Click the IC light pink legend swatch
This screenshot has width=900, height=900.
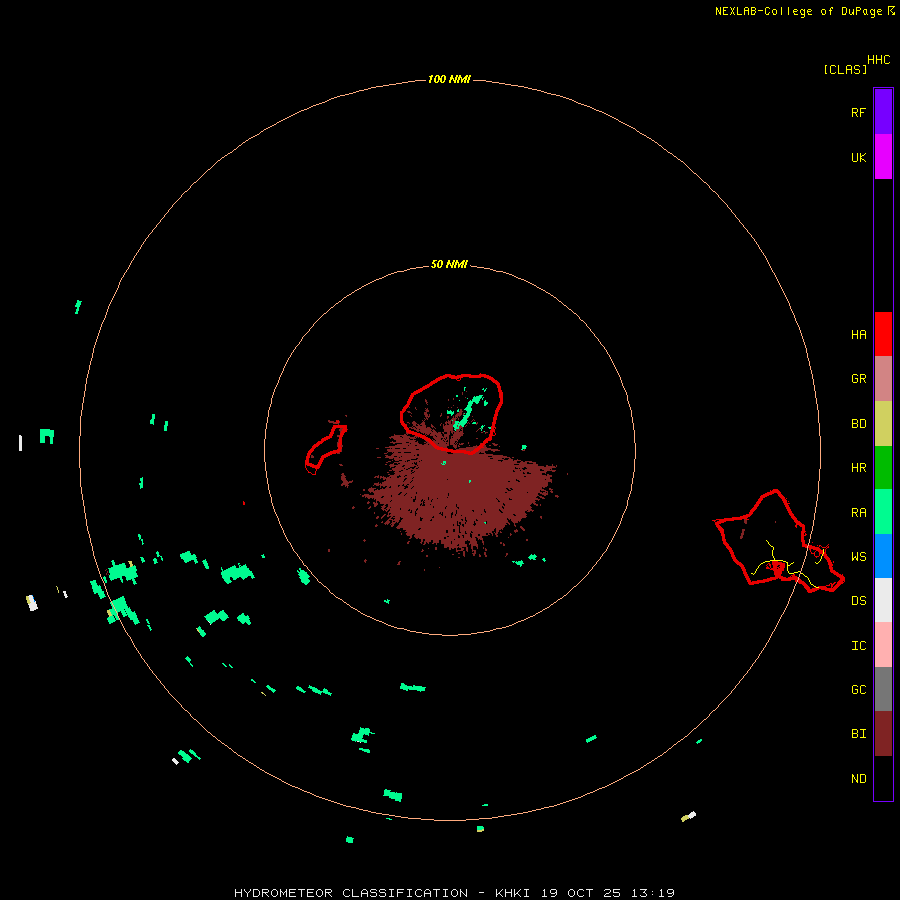pyautogui.click(x=883, y=645)
